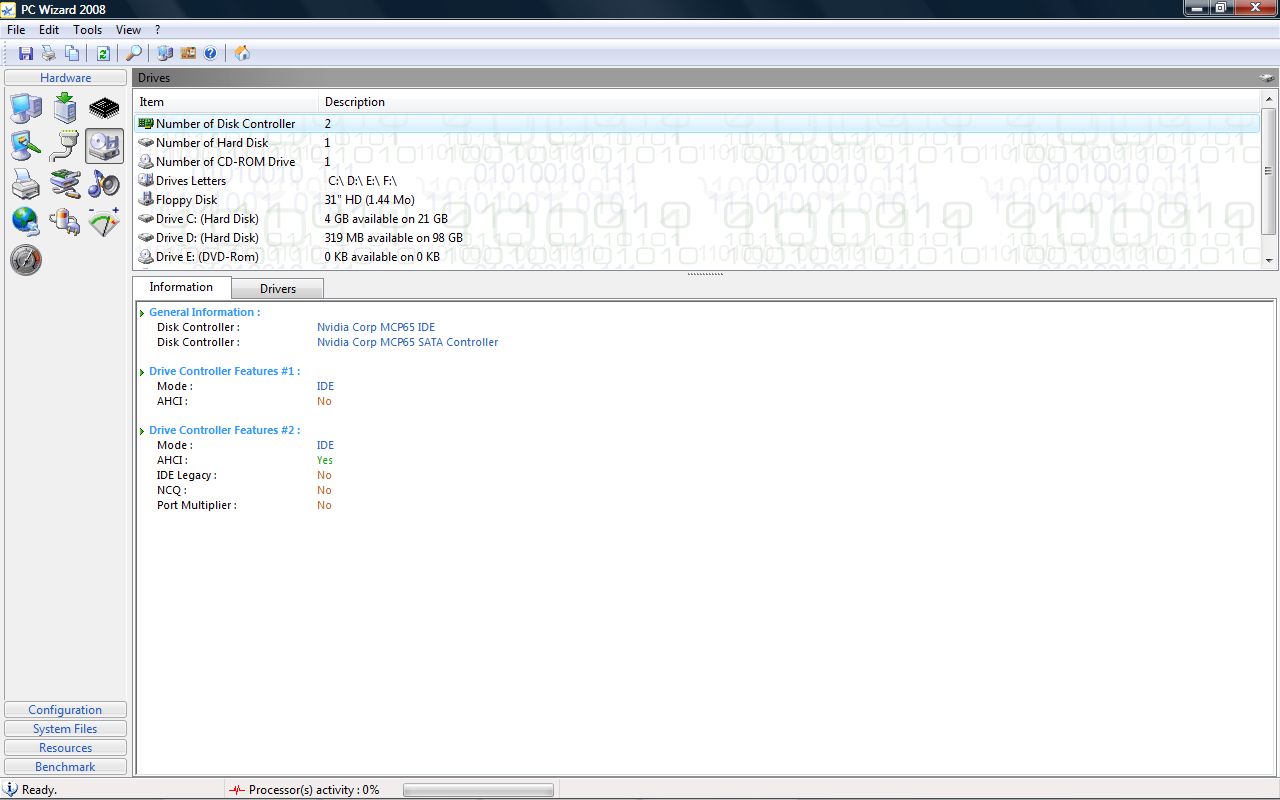Click the IDE Legacy label

[x=187, y=475]
